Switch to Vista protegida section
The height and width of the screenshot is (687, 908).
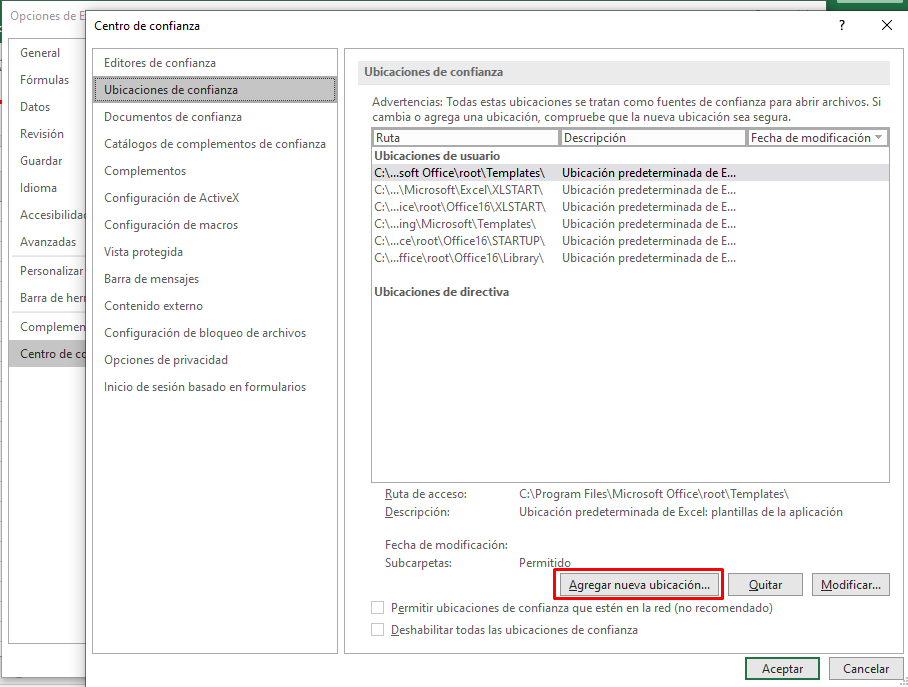click(x=143, y=252)
